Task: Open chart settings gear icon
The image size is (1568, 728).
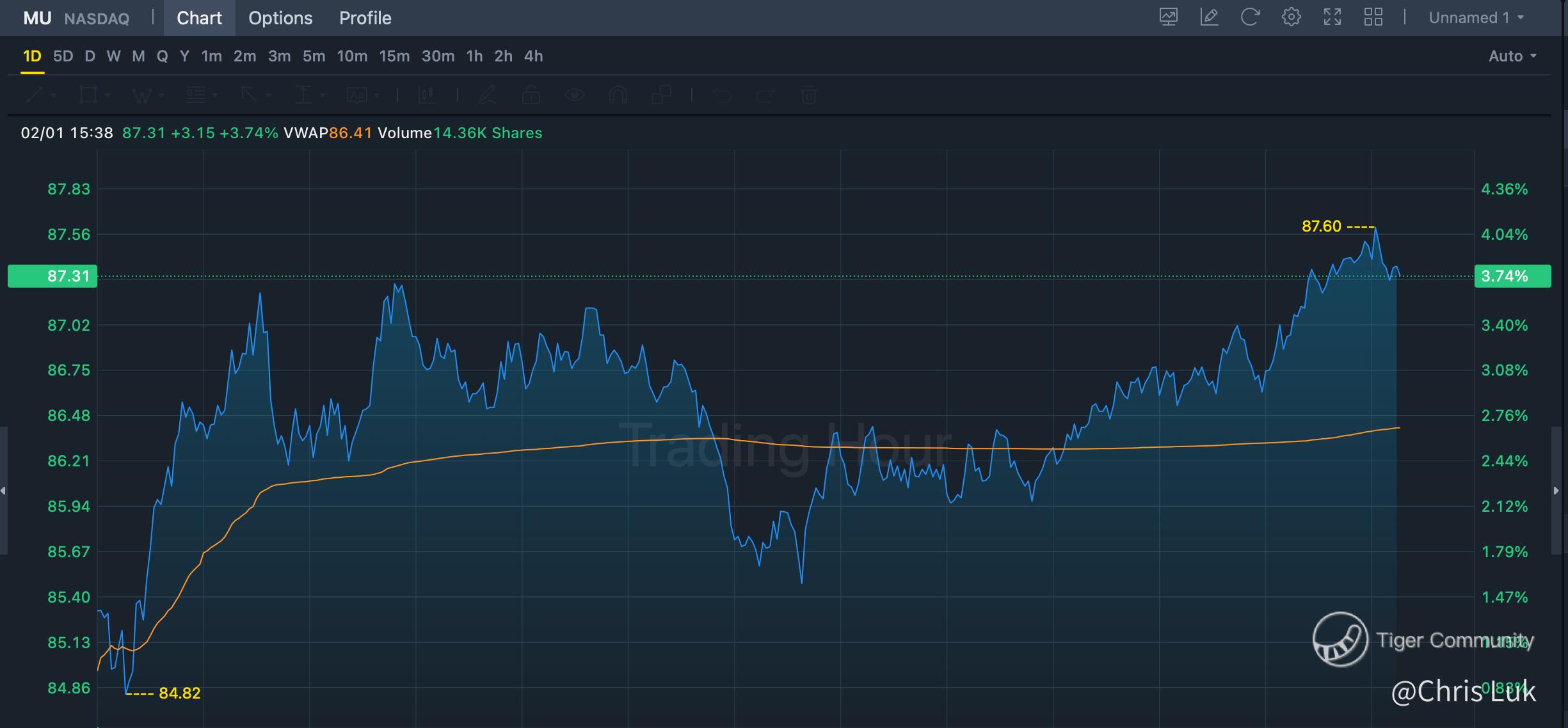Action: [x=1292, y=17]
